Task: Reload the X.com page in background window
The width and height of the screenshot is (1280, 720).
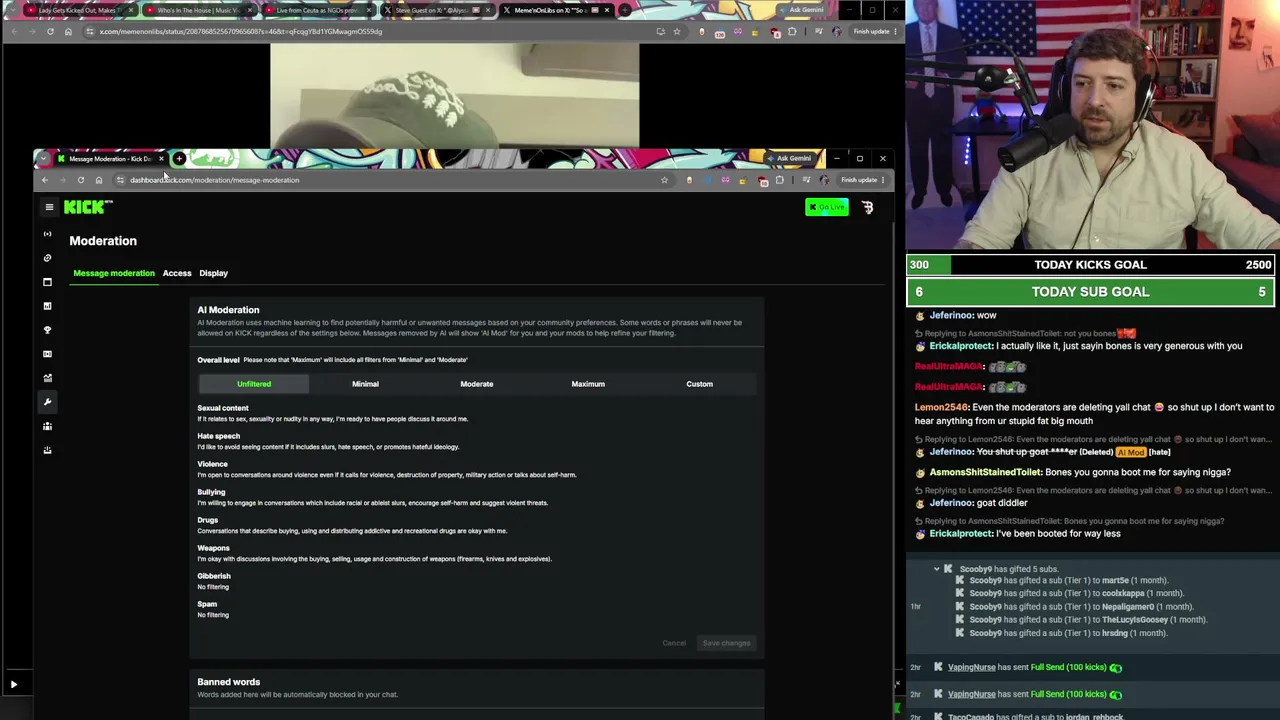Action: [x=50, y=32]
